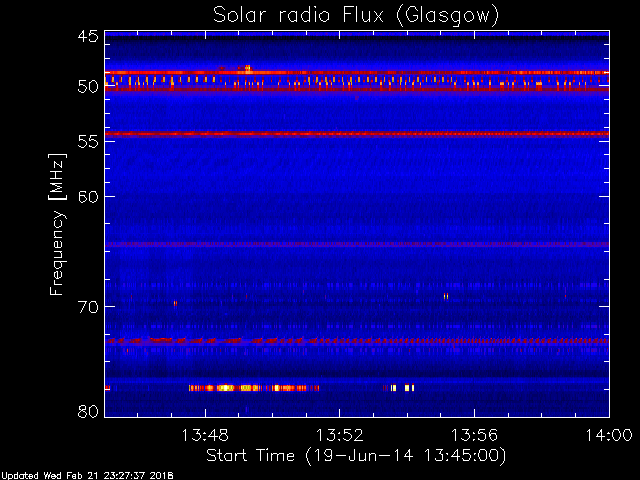
Task: Click the plot title "Solar radio Flux (Glasgow)"
Action: [356, 16]
